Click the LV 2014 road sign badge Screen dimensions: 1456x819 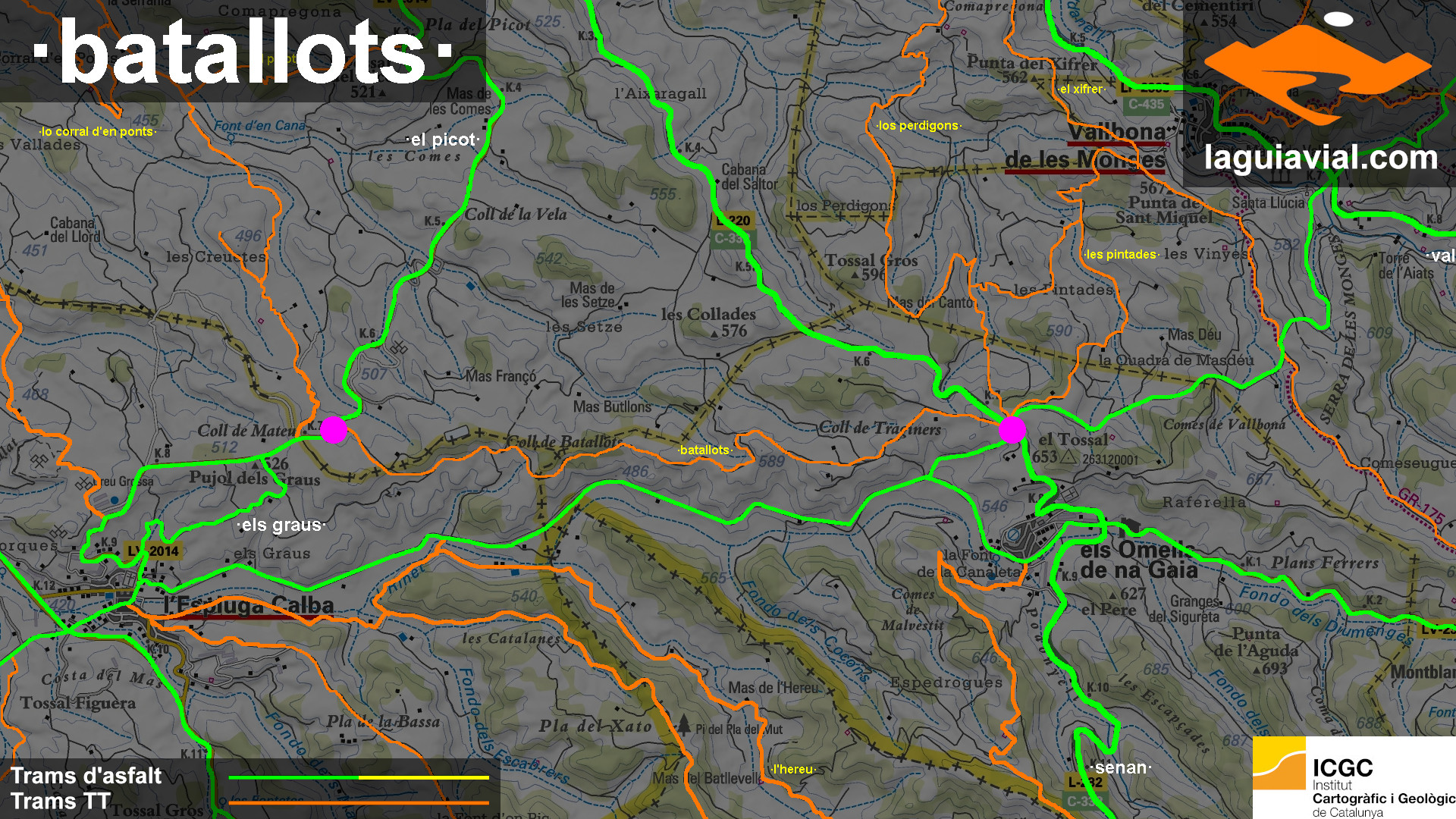[154, 551]
